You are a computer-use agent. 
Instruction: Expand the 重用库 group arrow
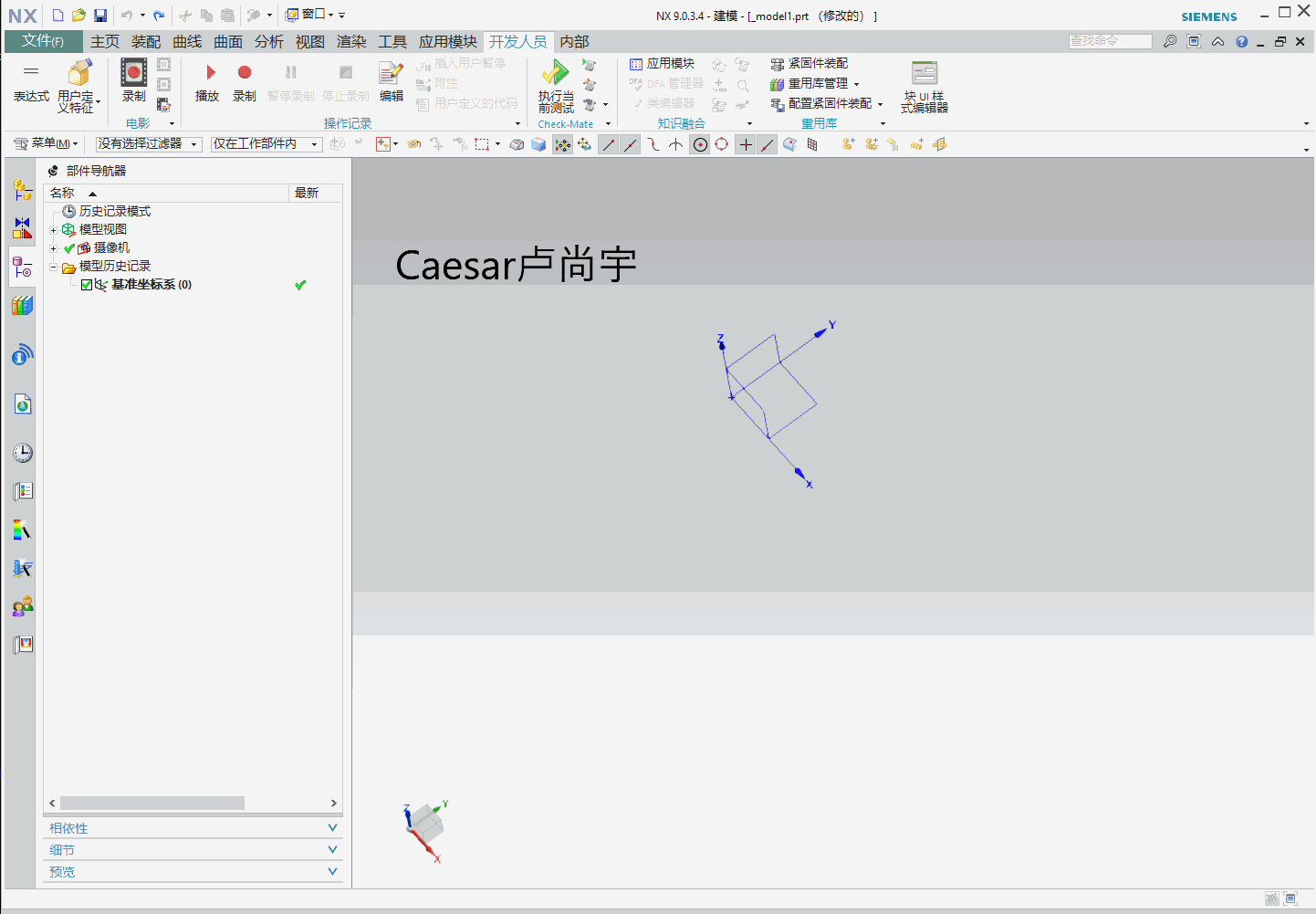tap(883, 124)
